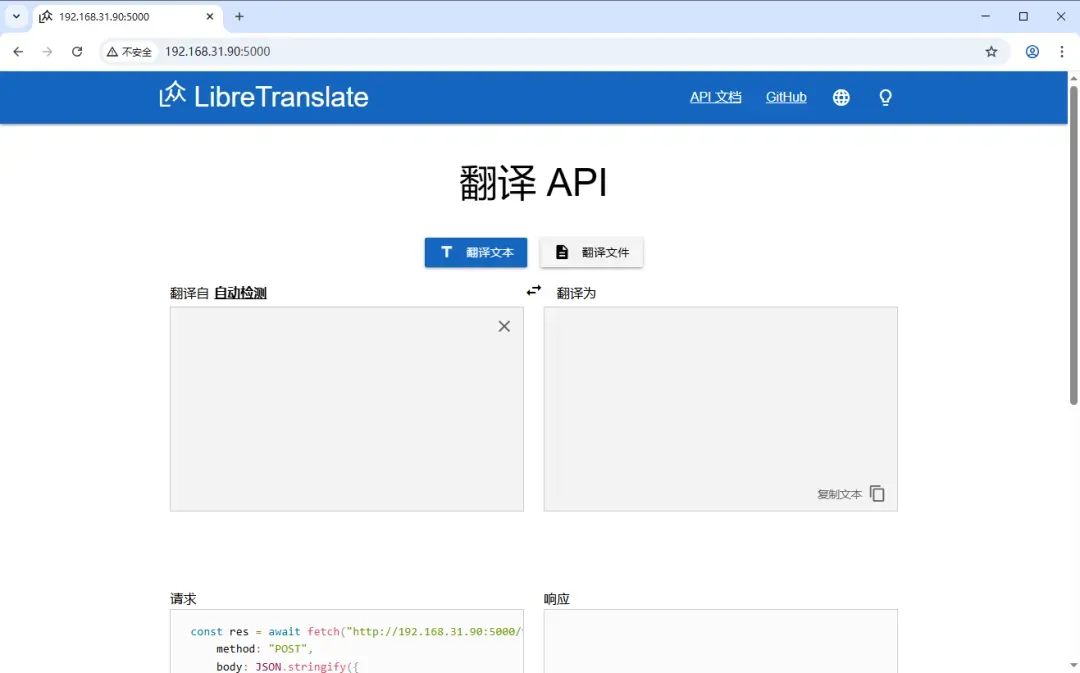Open the browser profile icon
Viewport: 1080px width, 673px height.
1032,52
